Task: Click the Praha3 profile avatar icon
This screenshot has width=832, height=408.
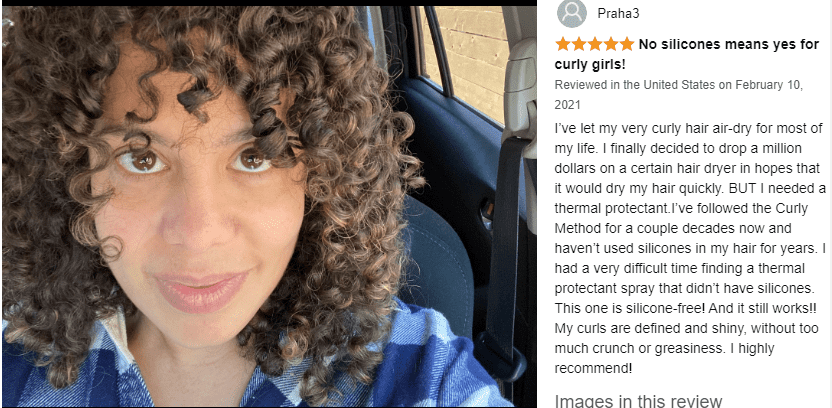Action: click(571, 14)
